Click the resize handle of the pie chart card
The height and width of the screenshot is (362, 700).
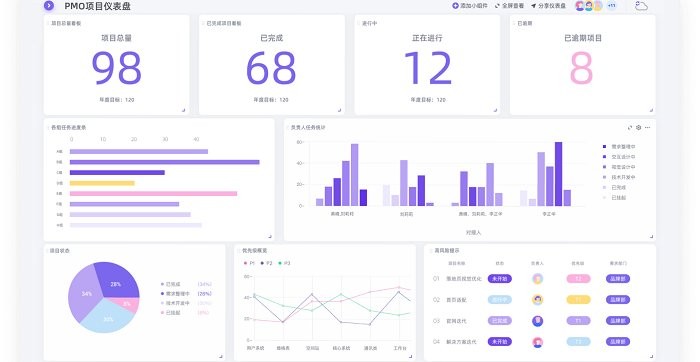221,356
